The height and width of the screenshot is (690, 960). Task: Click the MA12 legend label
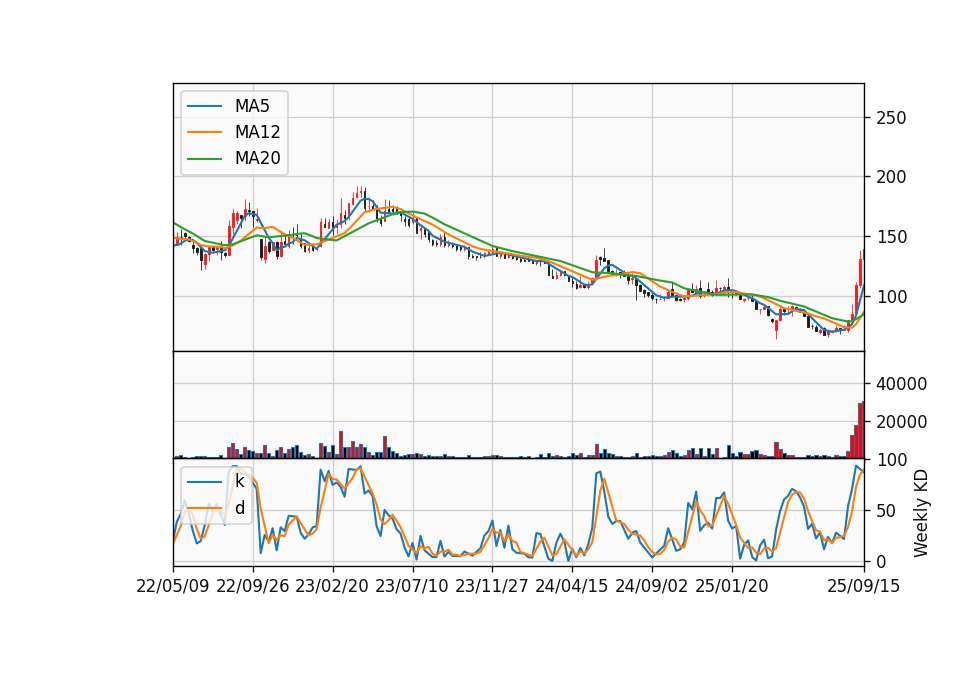point(257,132)
